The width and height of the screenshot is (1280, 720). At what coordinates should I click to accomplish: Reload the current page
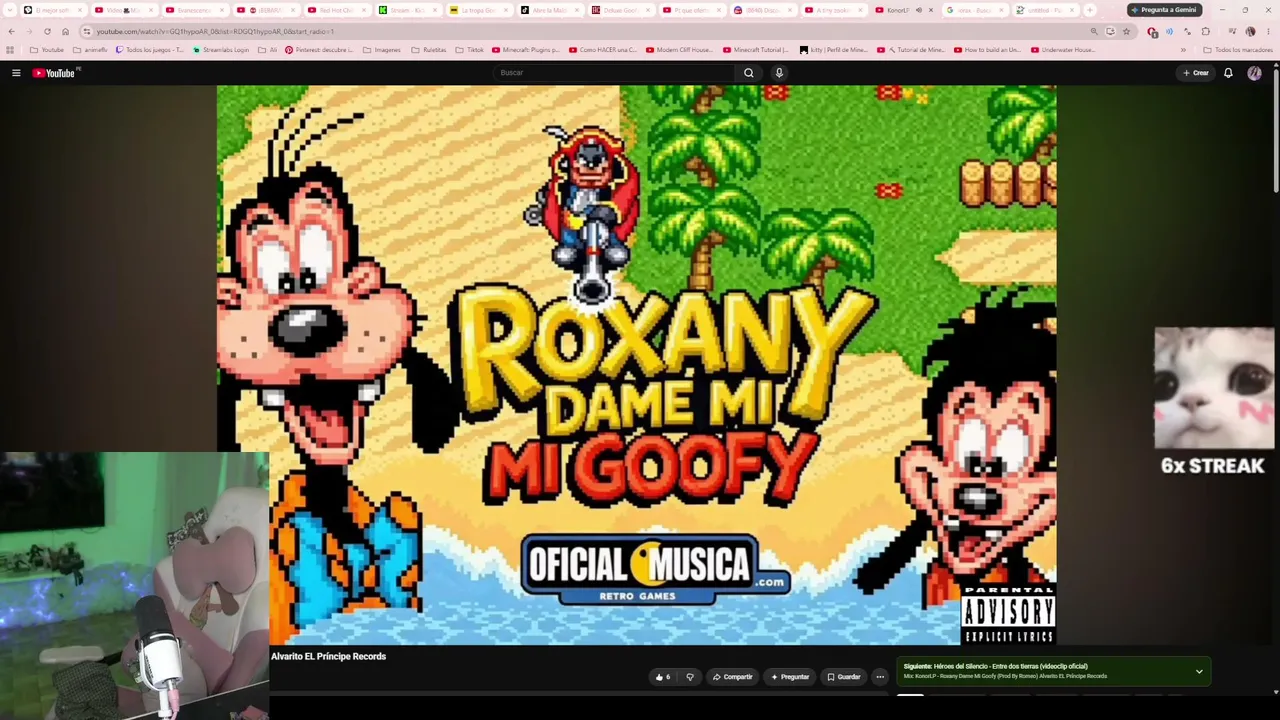point(47,32)
